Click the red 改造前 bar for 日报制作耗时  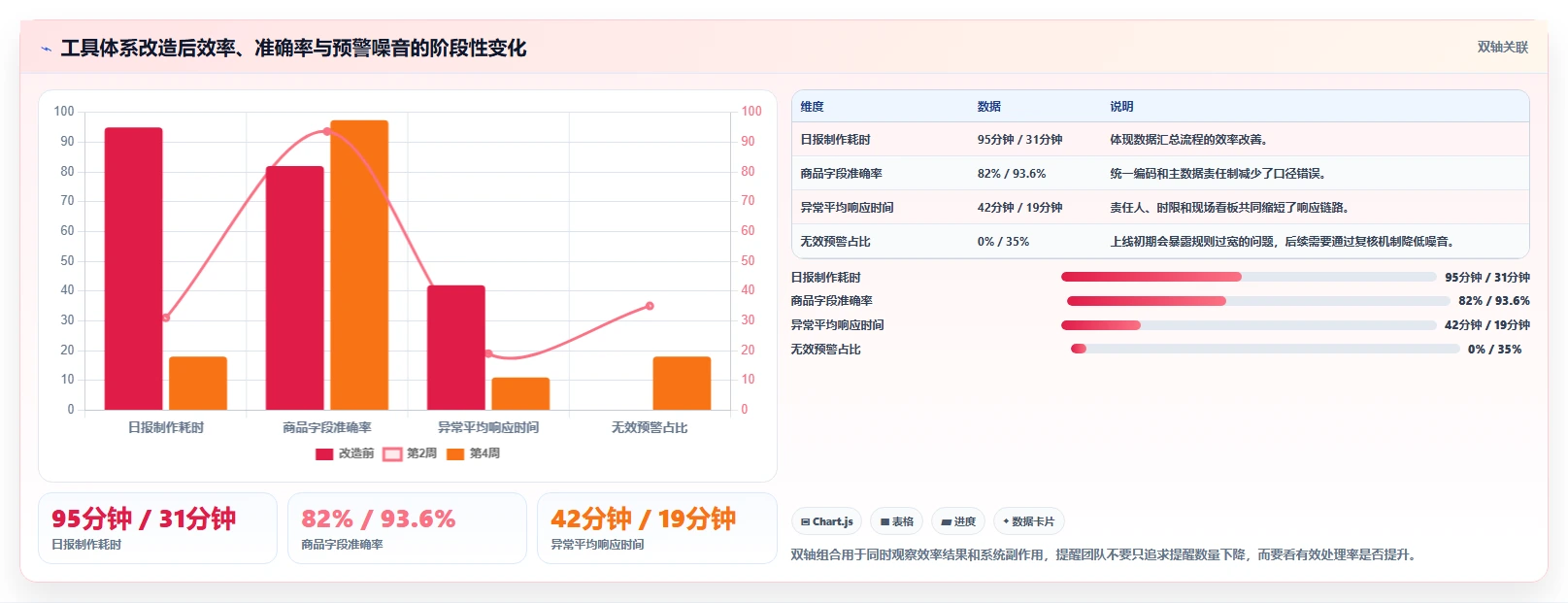134,268
